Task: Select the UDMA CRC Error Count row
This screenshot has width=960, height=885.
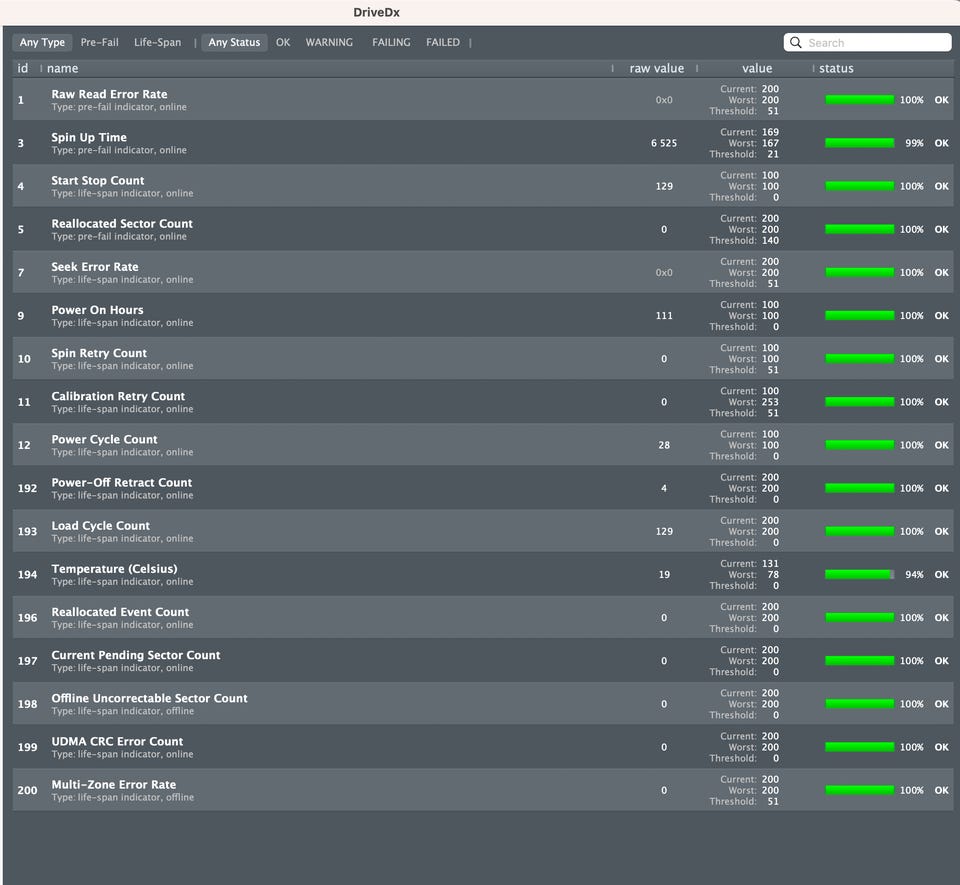Action: pos(482,747)
